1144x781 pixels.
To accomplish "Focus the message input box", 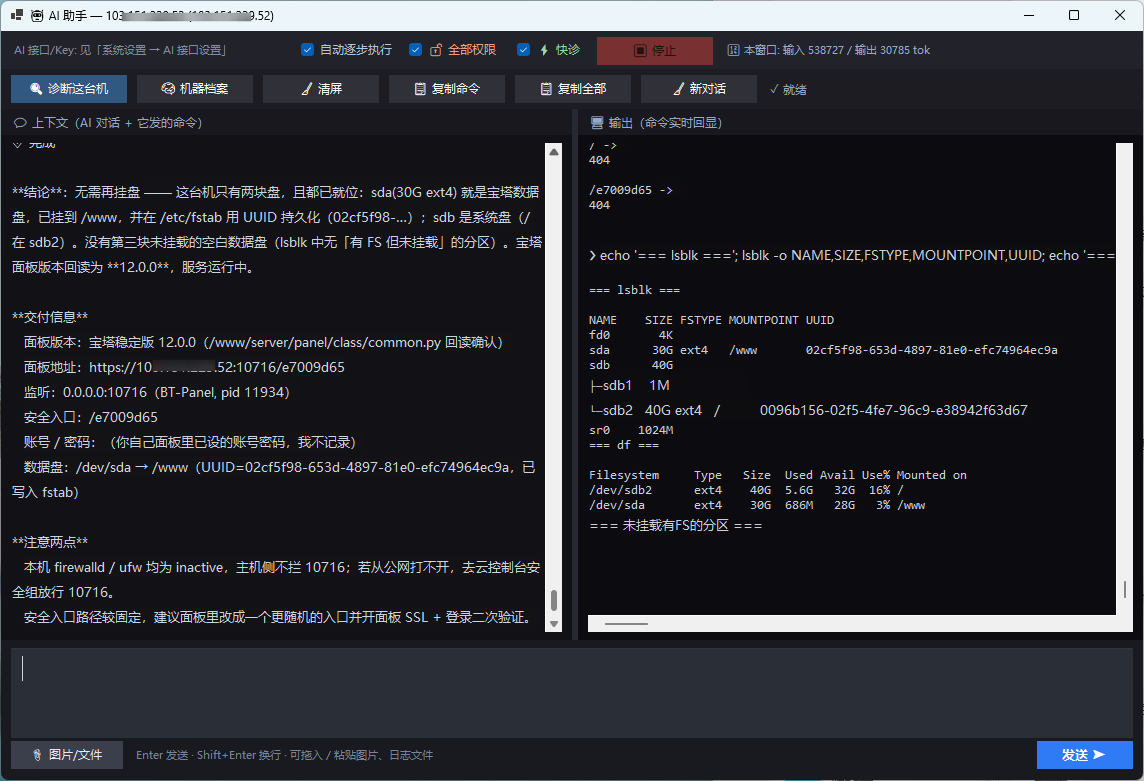I will [x=572, y=692].
